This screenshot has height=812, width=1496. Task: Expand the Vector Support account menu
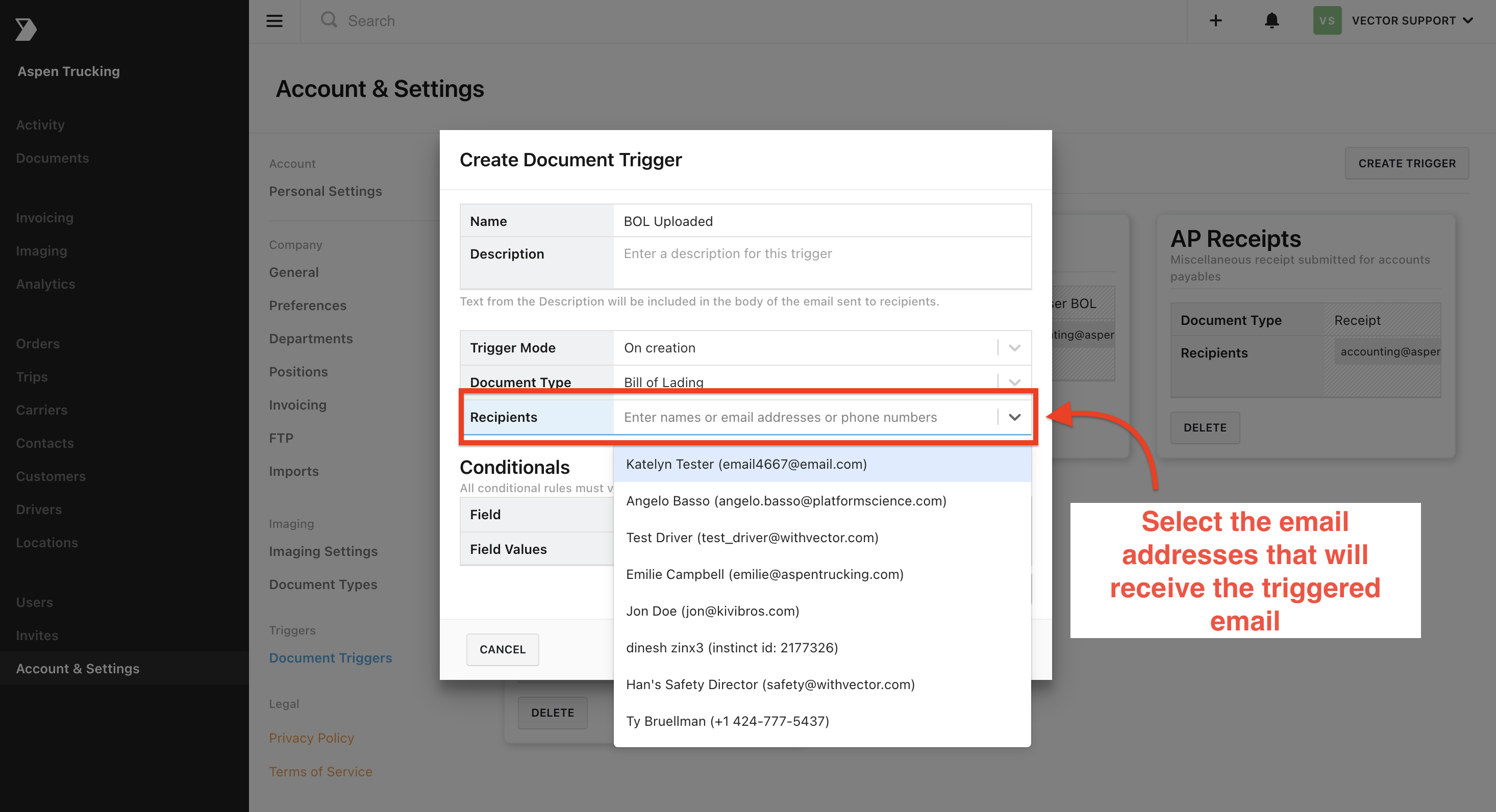[1412, 21]
